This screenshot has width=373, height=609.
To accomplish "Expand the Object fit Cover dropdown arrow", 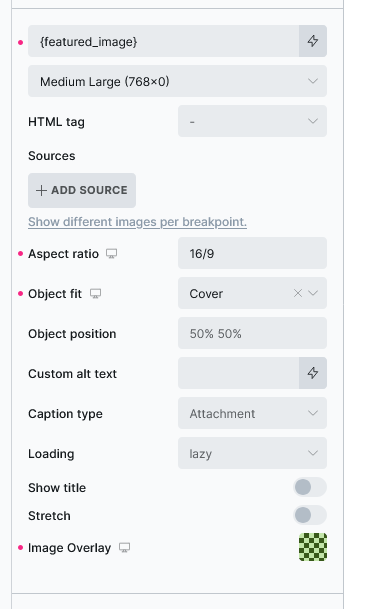I will click(313, 293).
